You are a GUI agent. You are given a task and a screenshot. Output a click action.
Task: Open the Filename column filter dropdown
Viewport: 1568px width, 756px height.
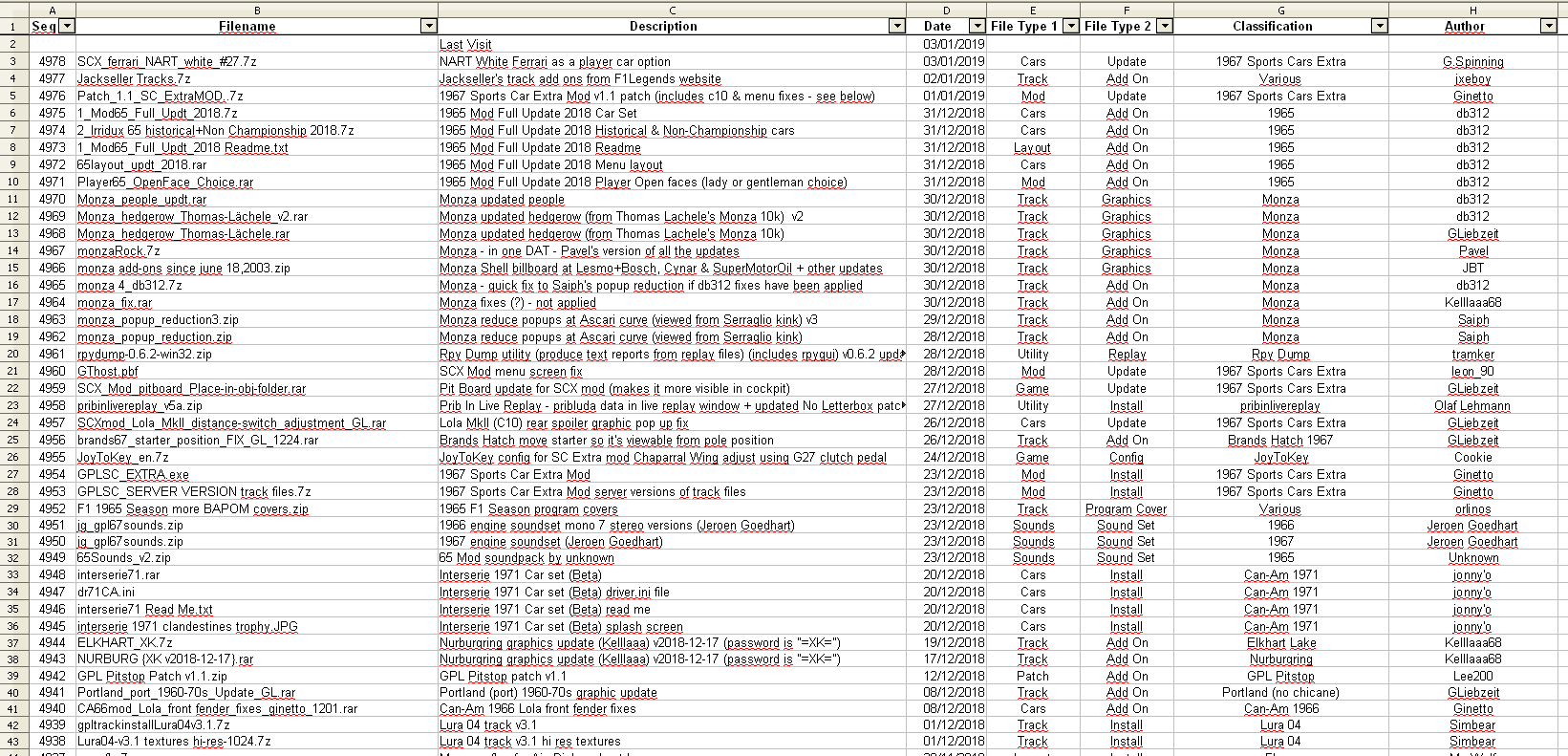(429, 26)
